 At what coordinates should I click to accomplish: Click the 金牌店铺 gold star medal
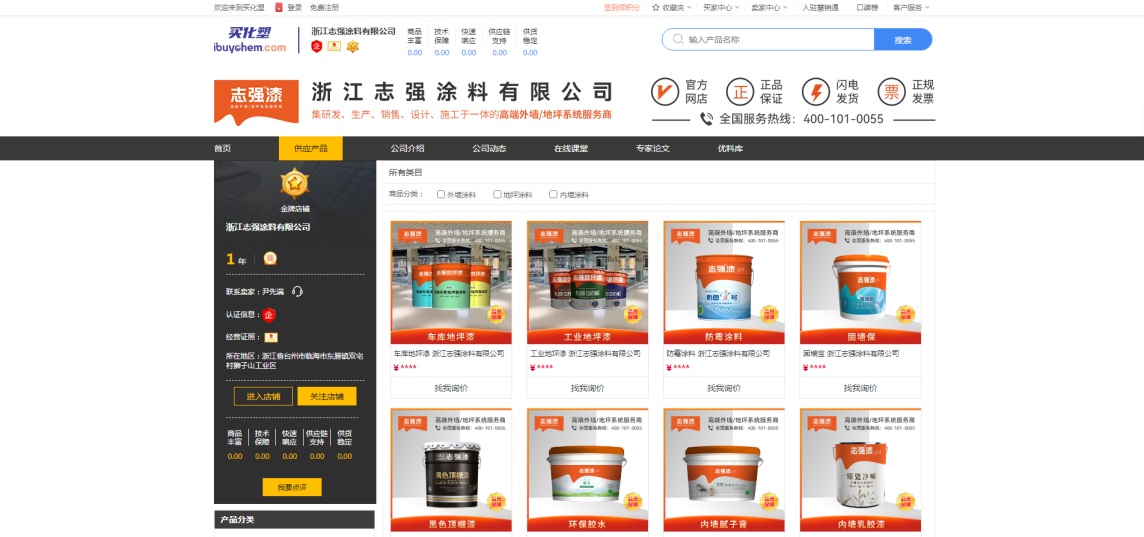[295, 184]
